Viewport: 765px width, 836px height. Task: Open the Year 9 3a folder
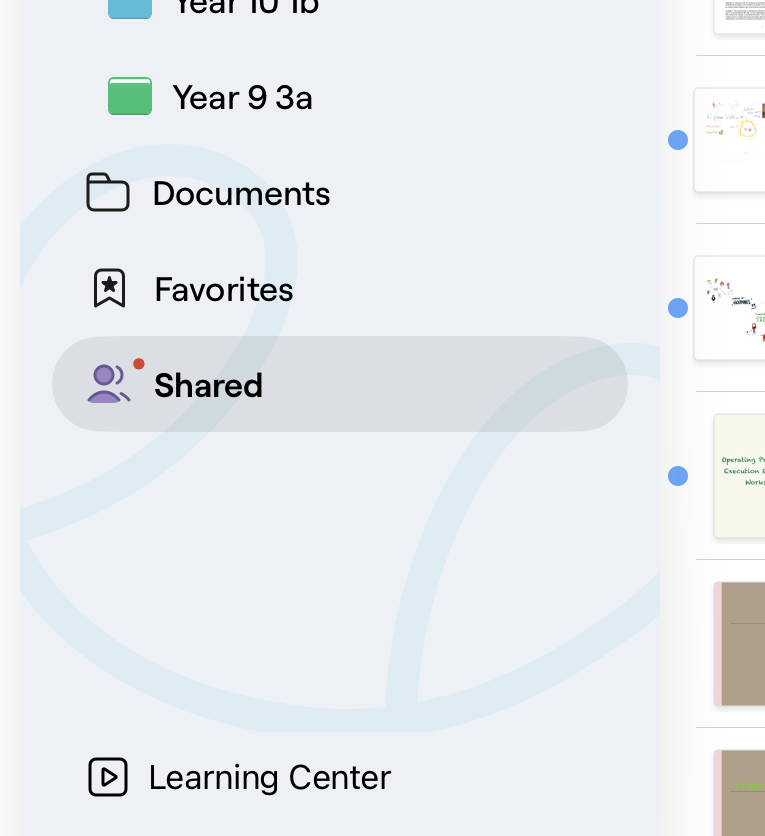pos(242,98)
